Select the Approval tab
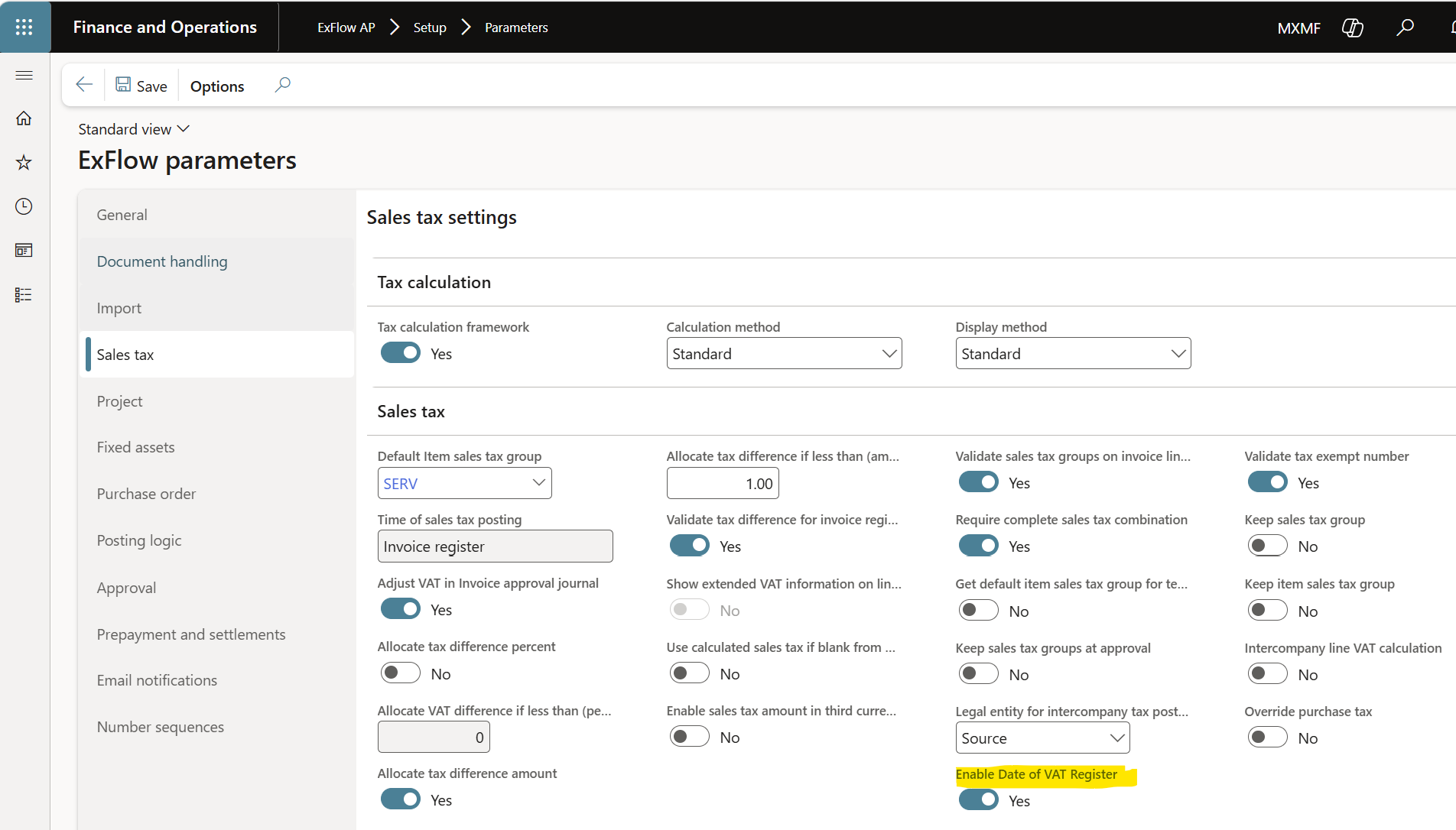Viewport: 1456px width, 830px height. click(x=217, y=588)
